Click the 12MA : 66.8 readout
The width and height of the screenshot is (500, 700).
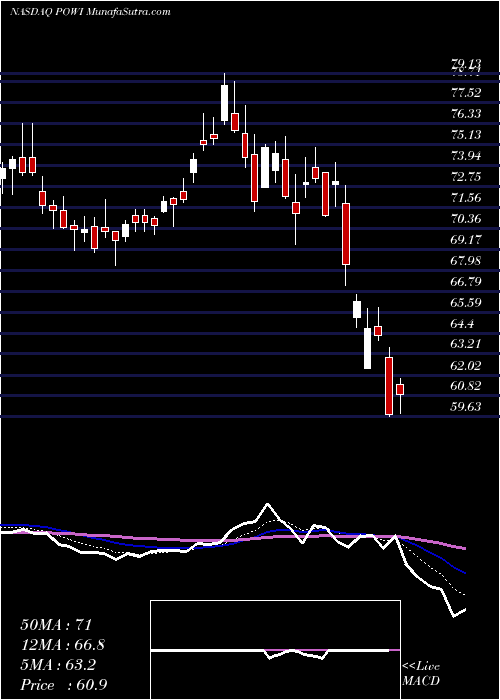click(62, 645)
